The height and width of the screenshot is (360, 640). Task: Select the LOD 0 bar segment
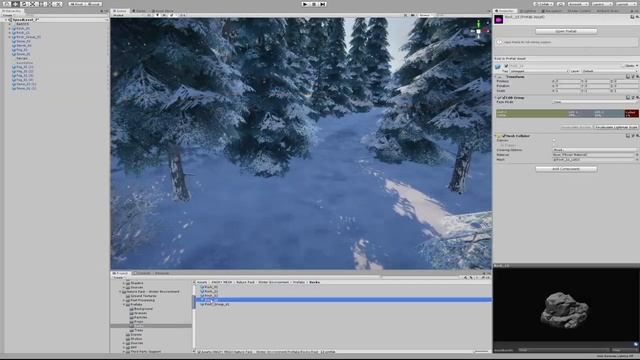click(x=532, y=113)
